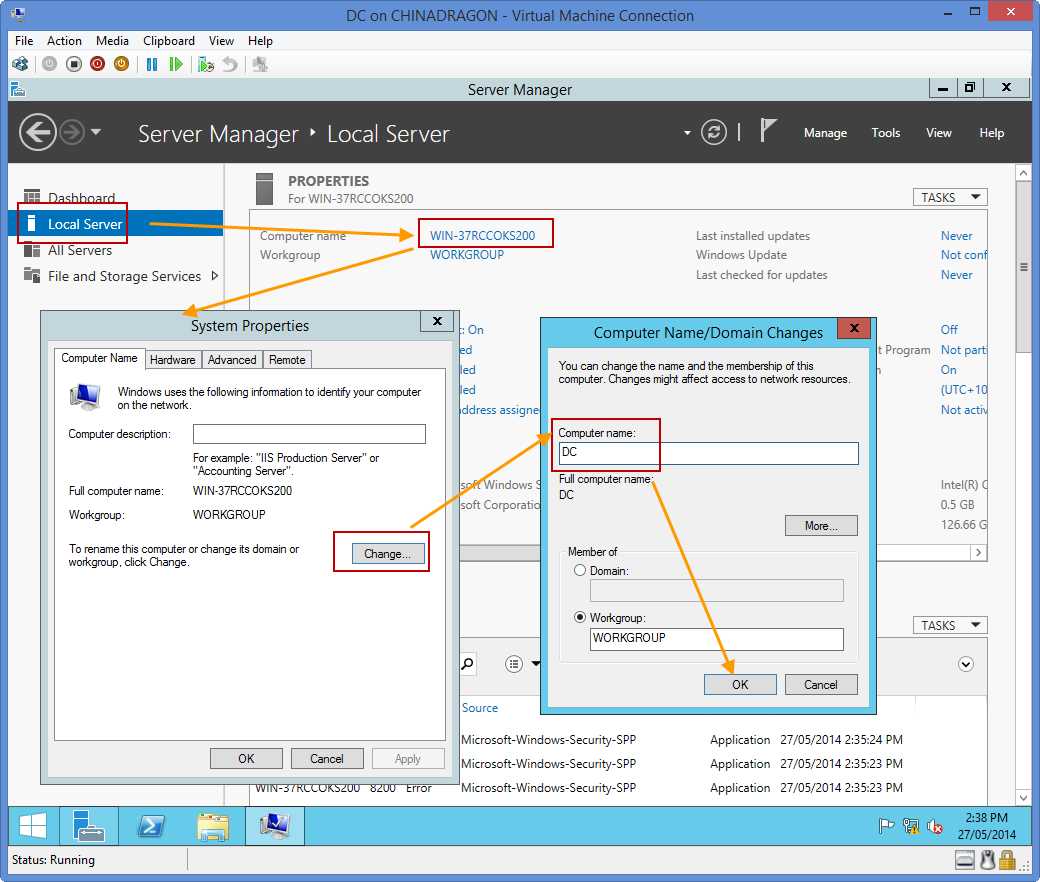The width and height of the screenshot is (1040, 882).
Task: Select the Domain radio button
Action: coord(580,570)
